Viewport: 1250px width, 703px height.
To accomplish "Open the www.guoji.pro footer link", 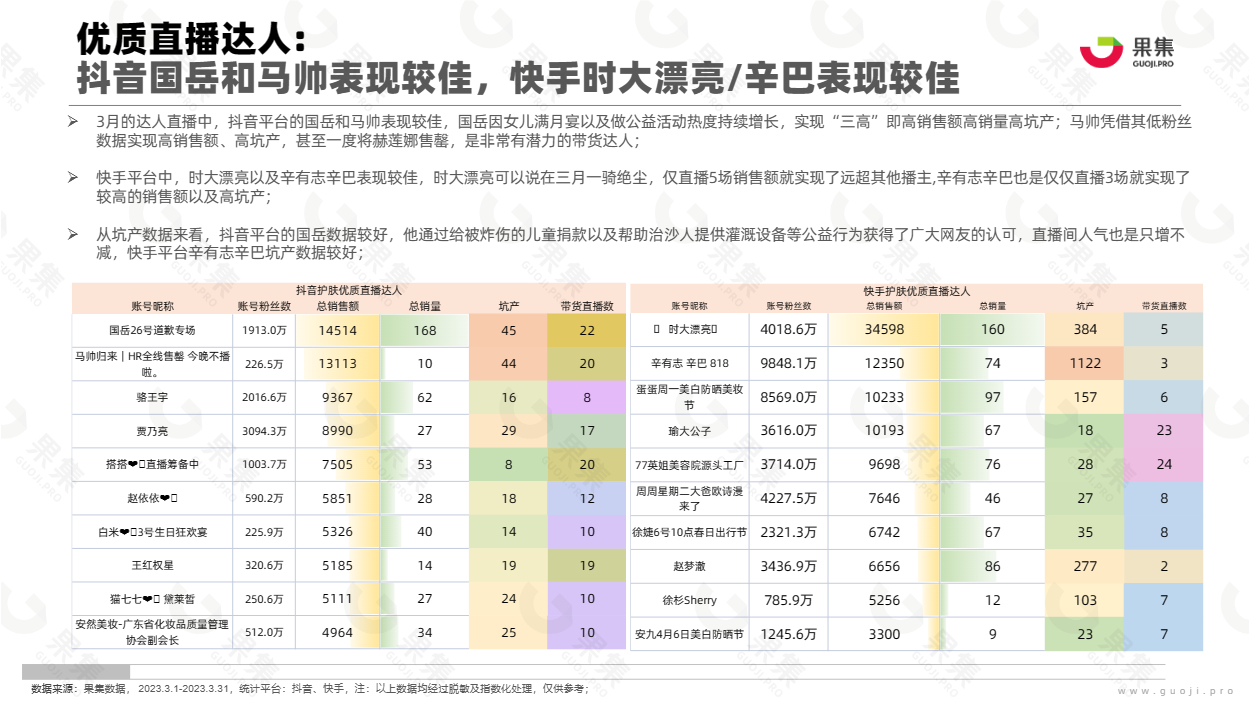I will tap(1176, 690).
